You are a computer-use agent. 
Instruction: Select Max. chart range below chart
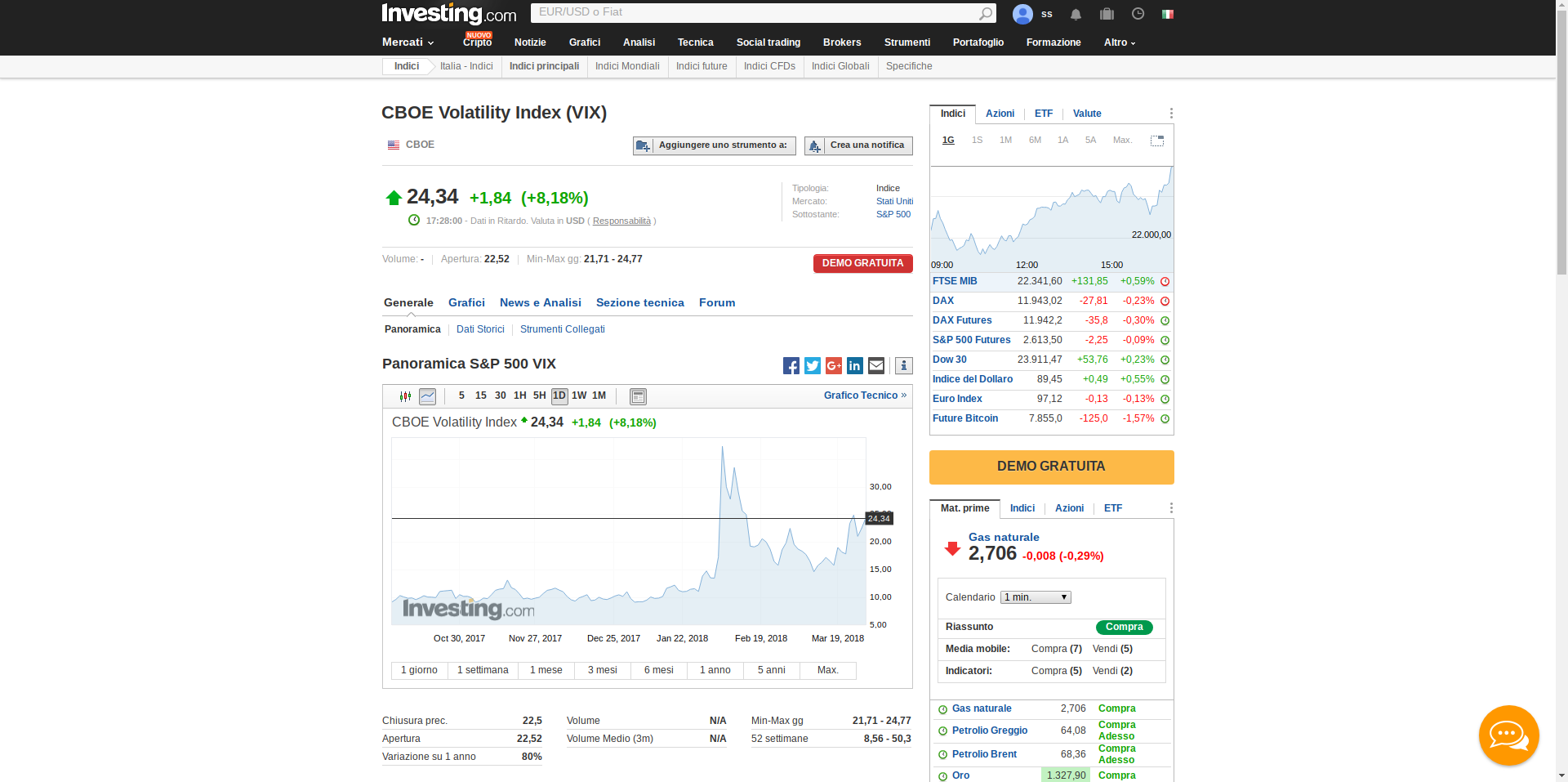pyautogui.click(x=828, y=670)
